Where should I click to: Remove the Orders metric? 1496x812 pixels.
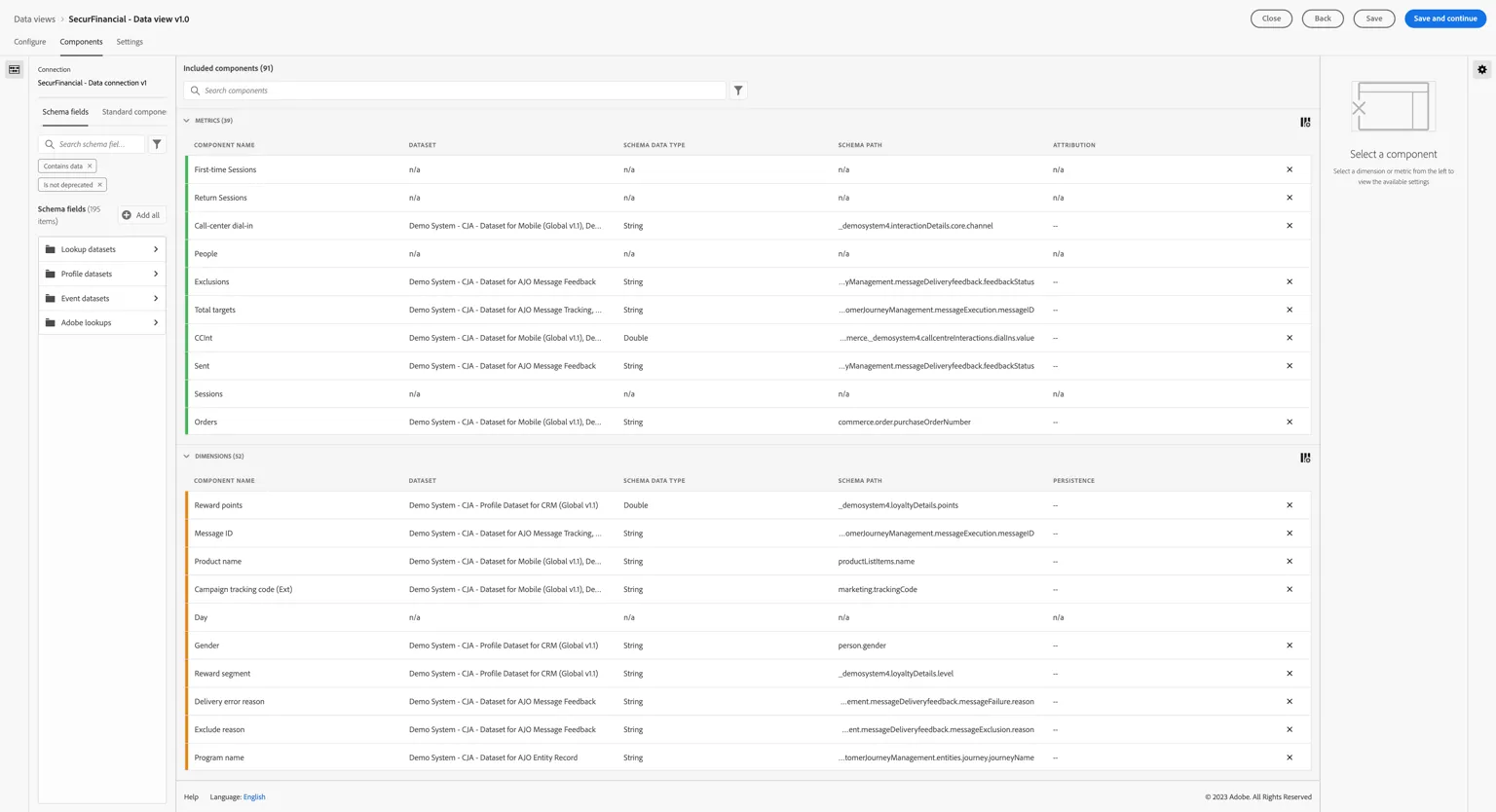pyautogui.click(x=1290, y=423)
